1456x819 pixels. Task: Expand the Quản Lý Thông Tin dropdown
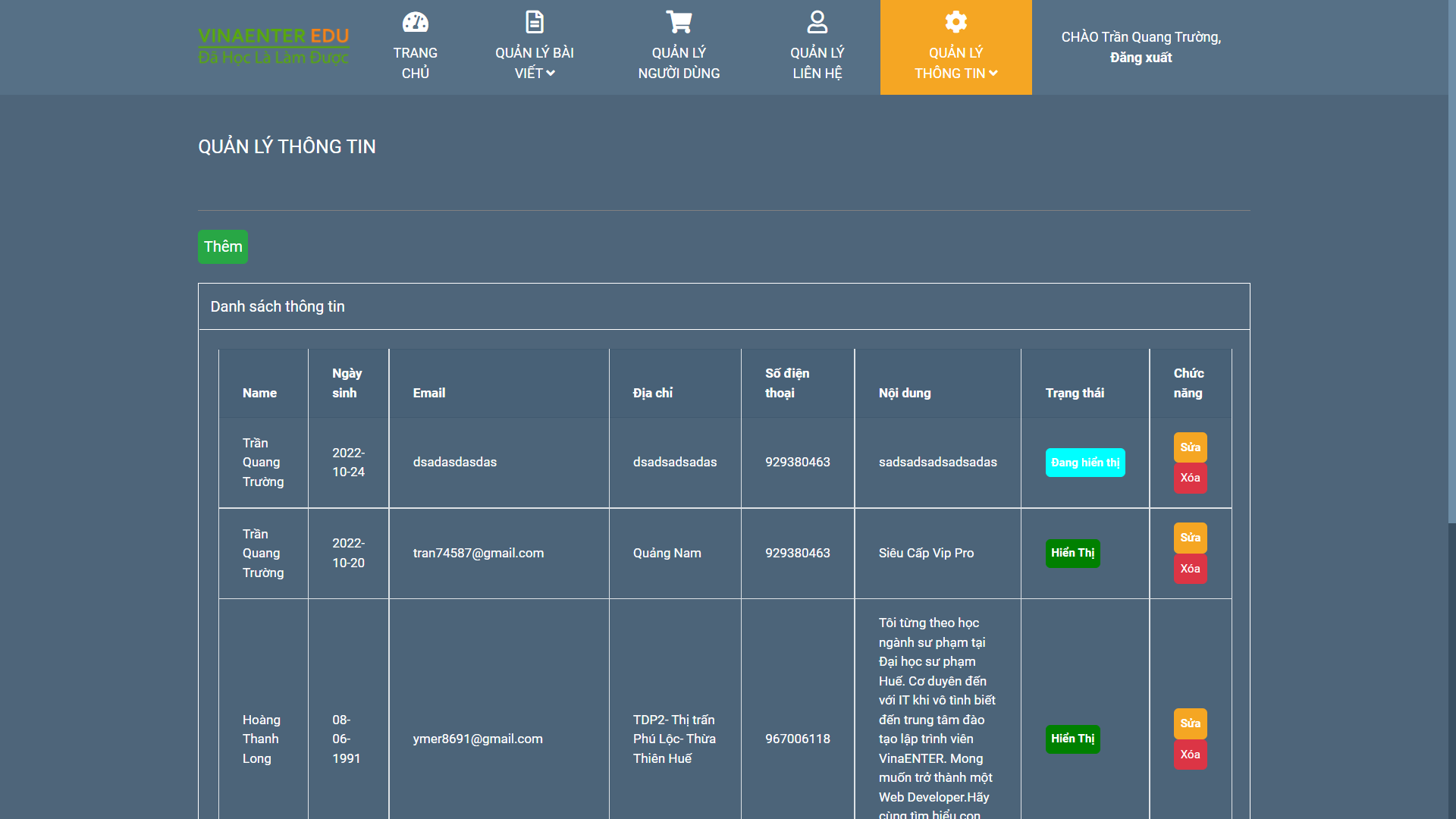[x=955, y=63]
